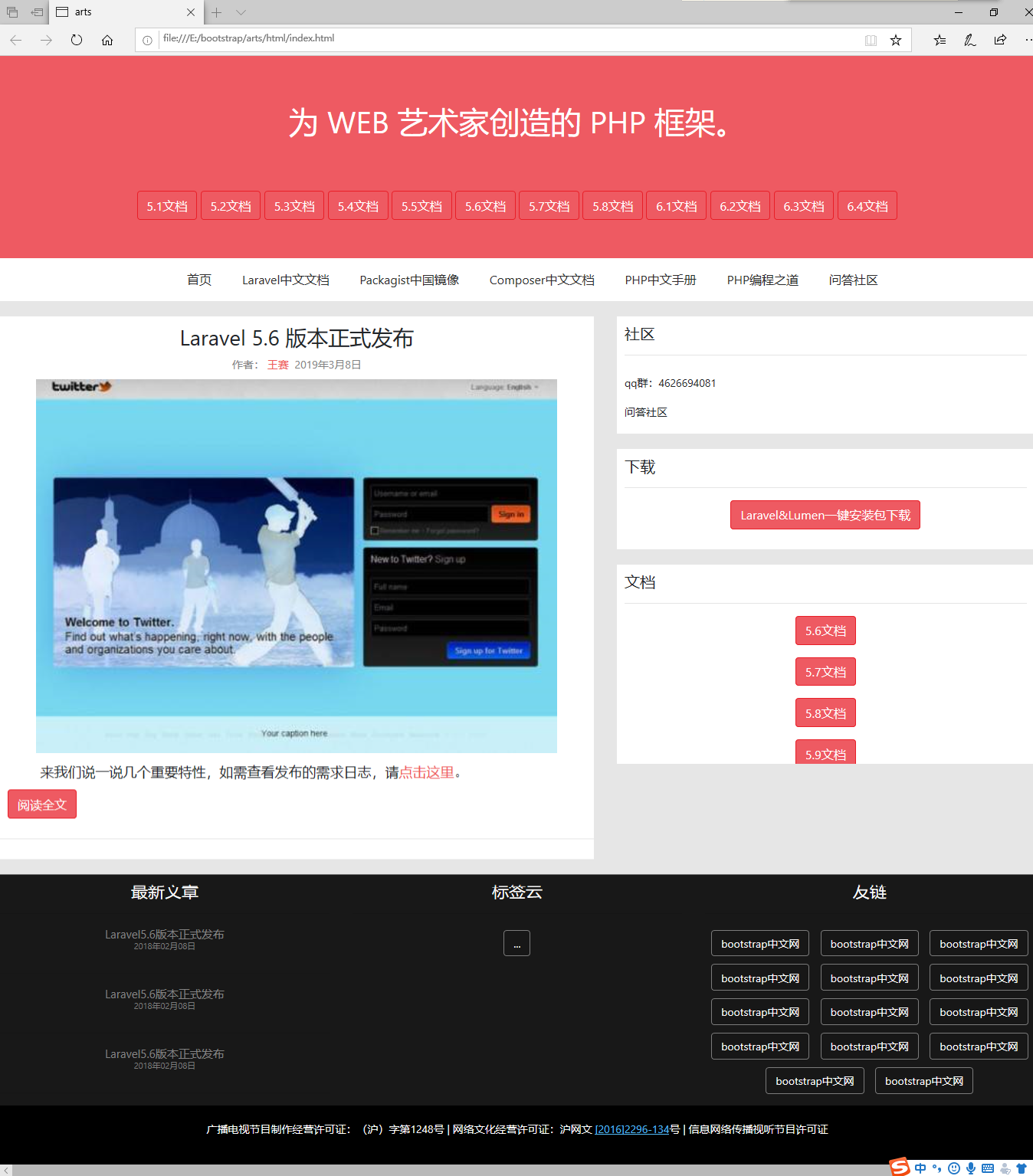Enable reading view with the book icon
Screen dimensions: 1033x1176
[x=871, y=40]
